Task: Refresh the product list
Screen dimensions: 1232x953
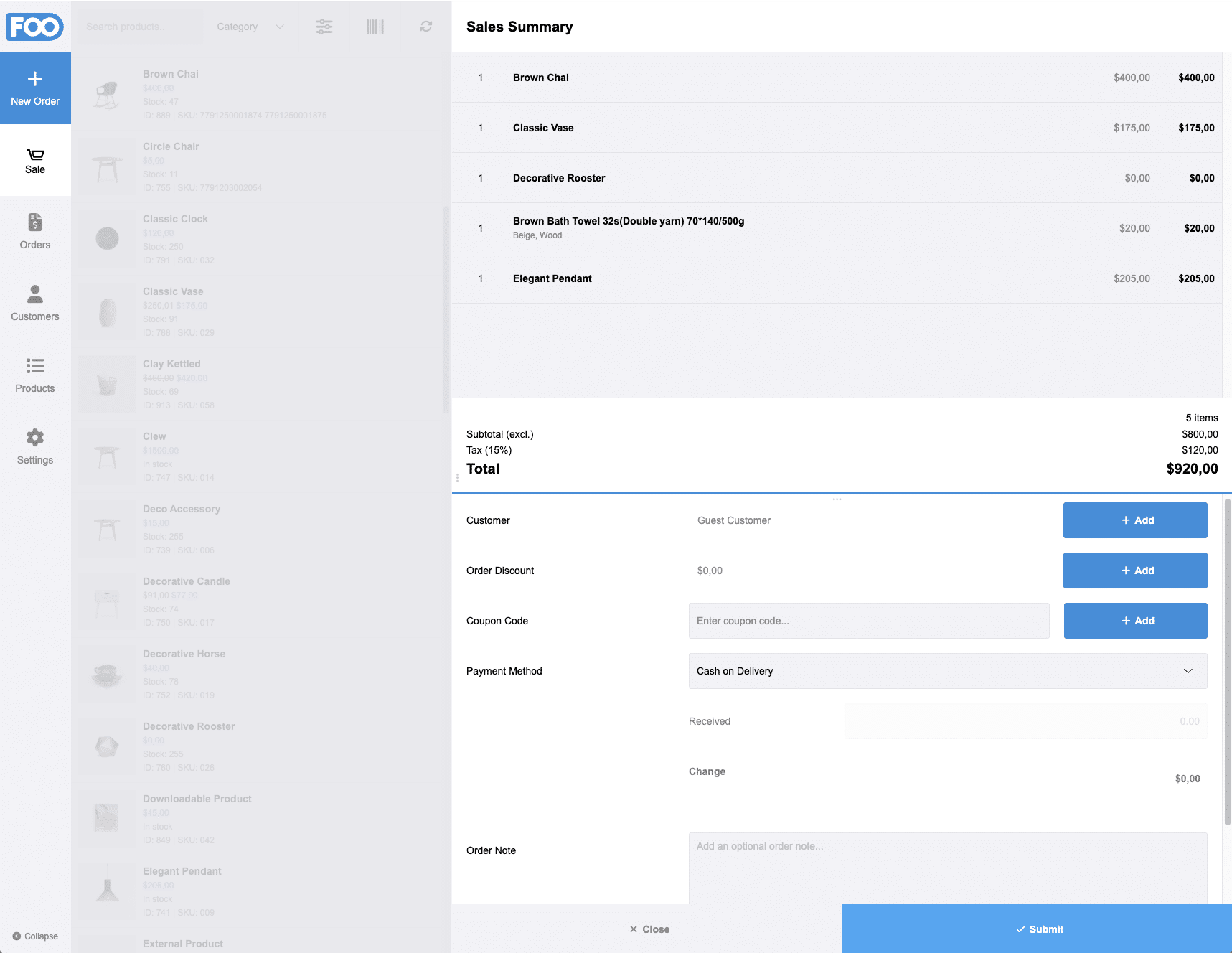Action: pos(426,27)
